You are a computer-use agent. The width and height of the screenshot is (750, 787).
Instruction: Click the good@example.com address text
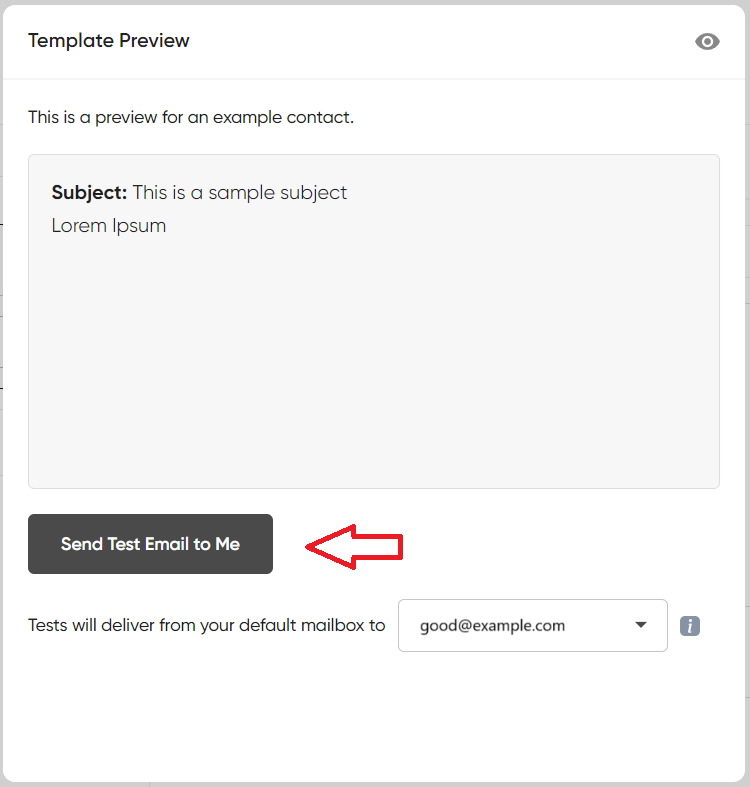[x=492, y=626]
